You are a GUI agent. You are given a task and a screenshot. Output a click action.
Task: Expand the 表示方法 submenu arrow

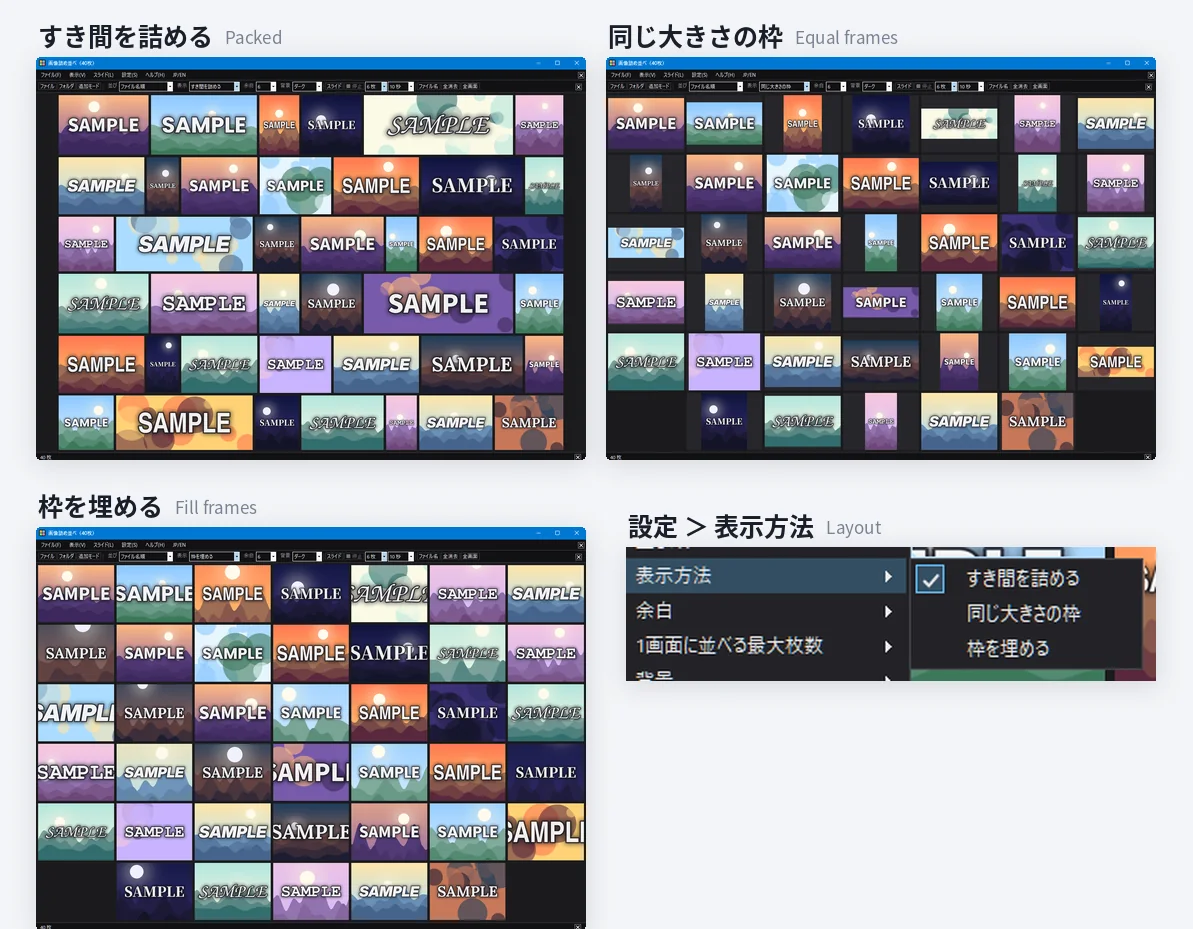[x=888, y=576]
